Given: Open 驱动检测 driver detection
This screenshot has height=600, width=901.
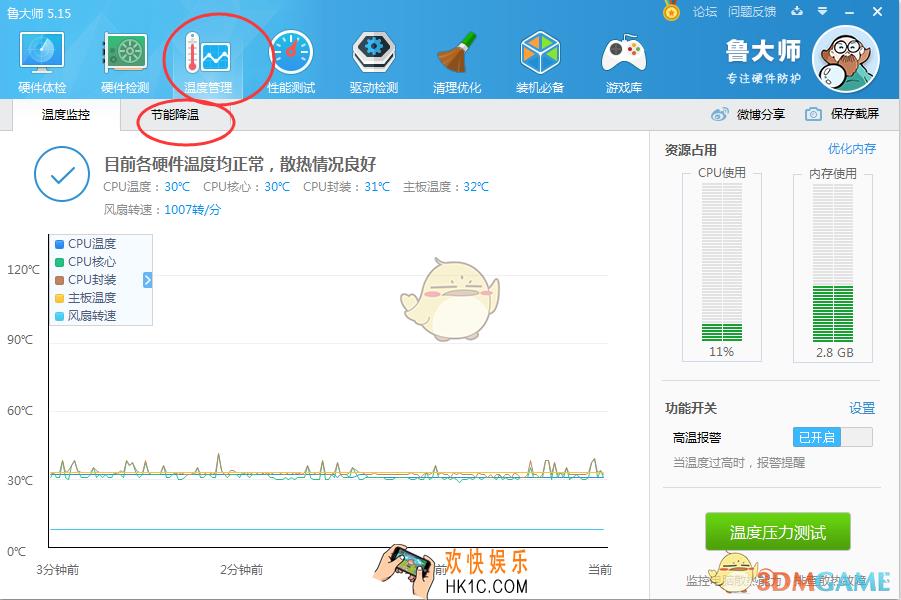Looking at the screenshot, I should click(x=374, y=62).
